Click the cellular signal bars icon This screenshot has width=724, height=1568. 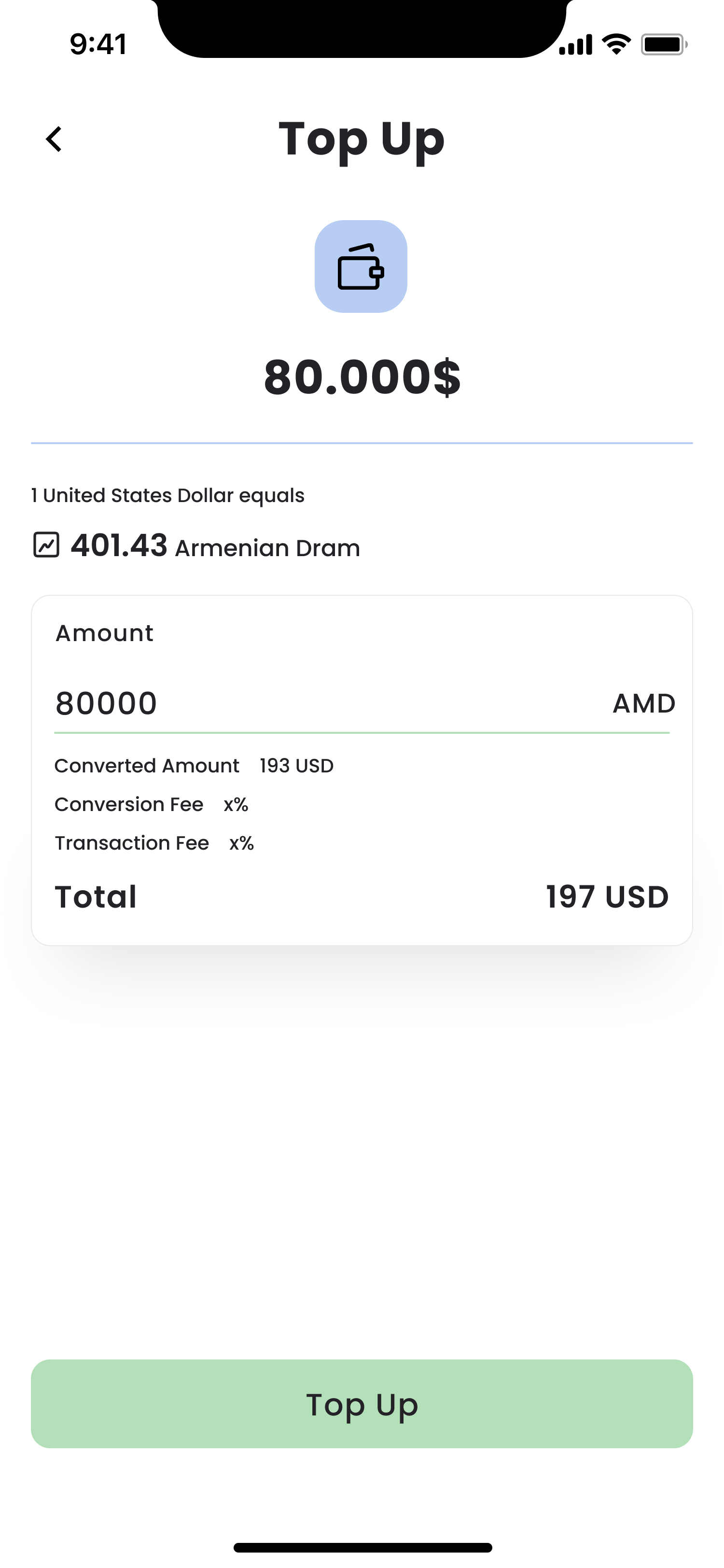coord(575,44)
